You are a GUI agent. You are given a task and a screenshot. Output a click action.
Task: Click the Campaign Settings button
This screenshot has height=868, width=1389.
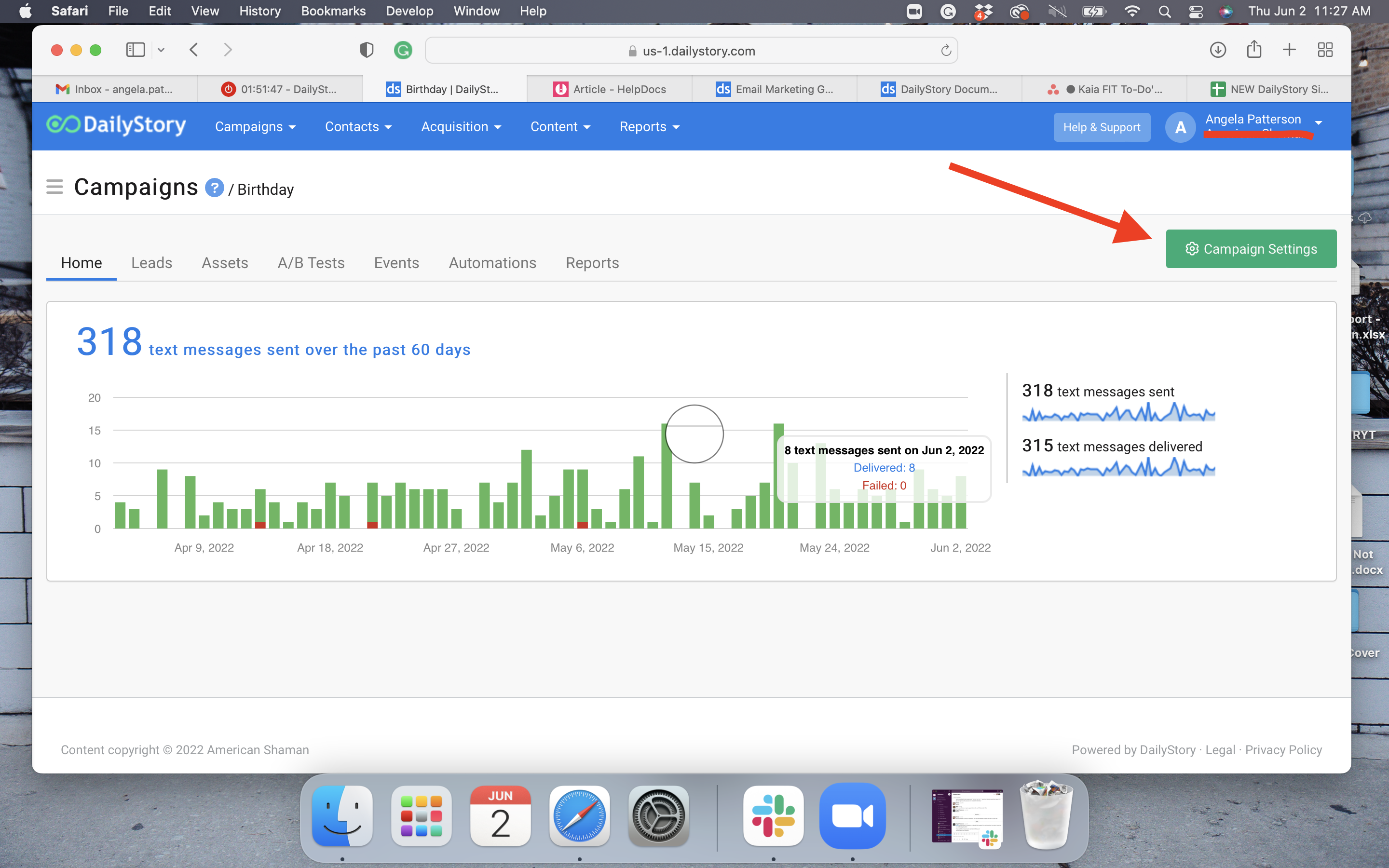pyautogui.click(x=1251, y=248)
